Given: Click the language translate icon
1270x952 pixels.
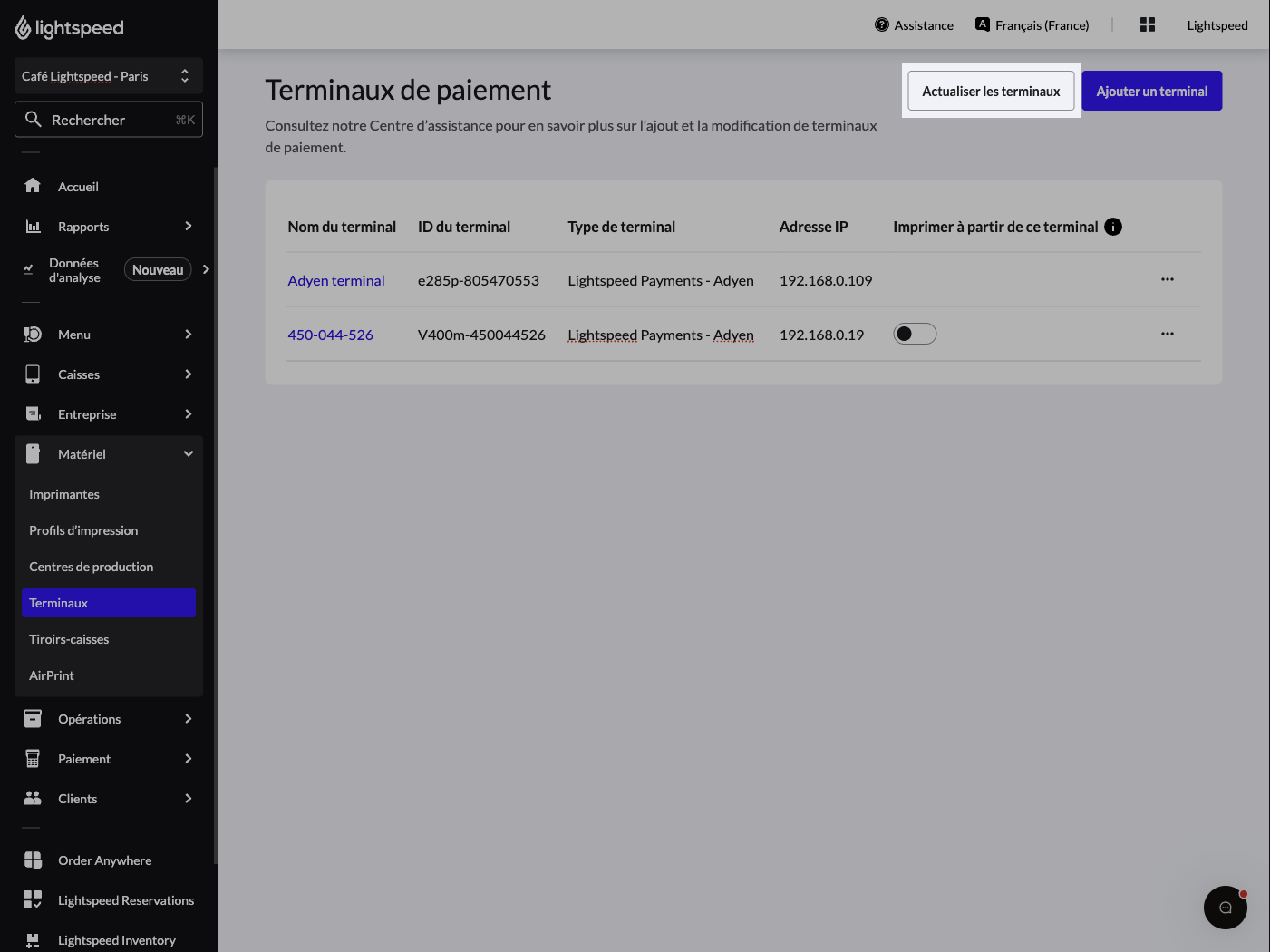Looking at the screenshot, I should coord(982,24).
